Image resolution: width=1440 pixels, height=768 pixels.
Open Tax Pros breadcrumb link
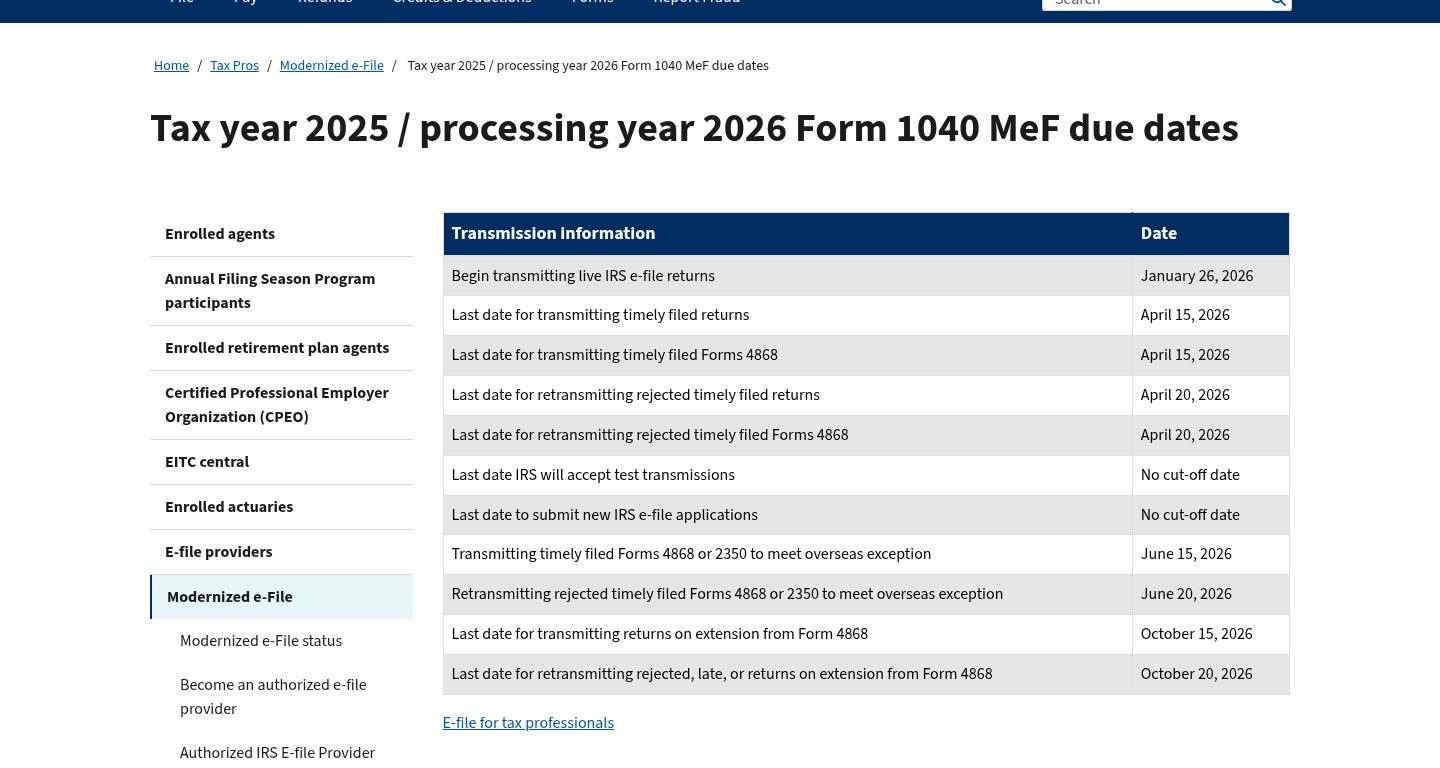pos(234,66)
